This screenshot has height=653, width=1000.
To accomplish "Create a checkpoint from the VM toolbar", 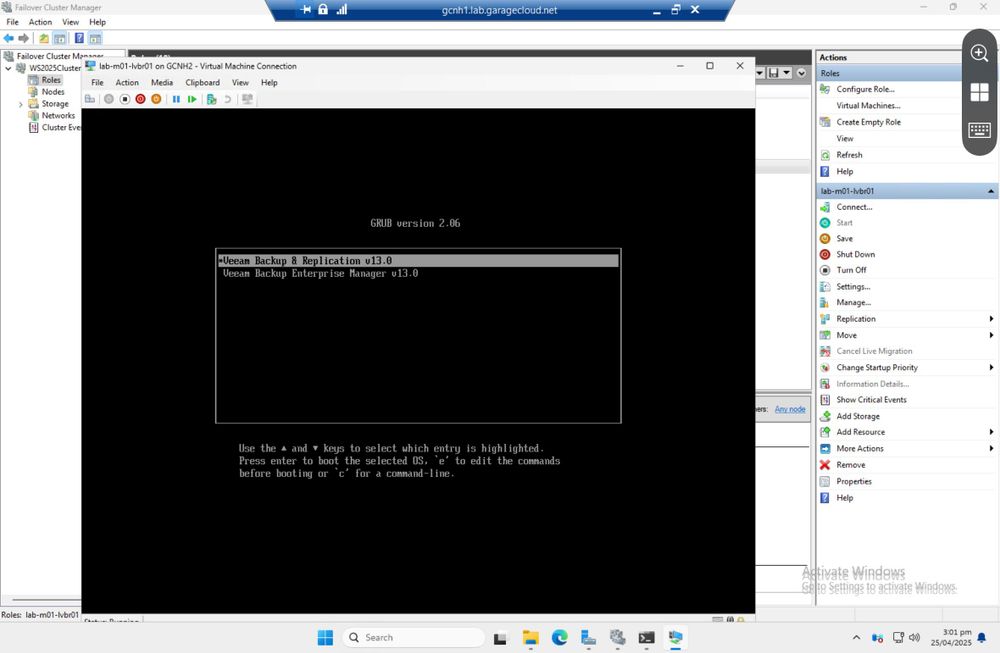I will click(211, 98).
